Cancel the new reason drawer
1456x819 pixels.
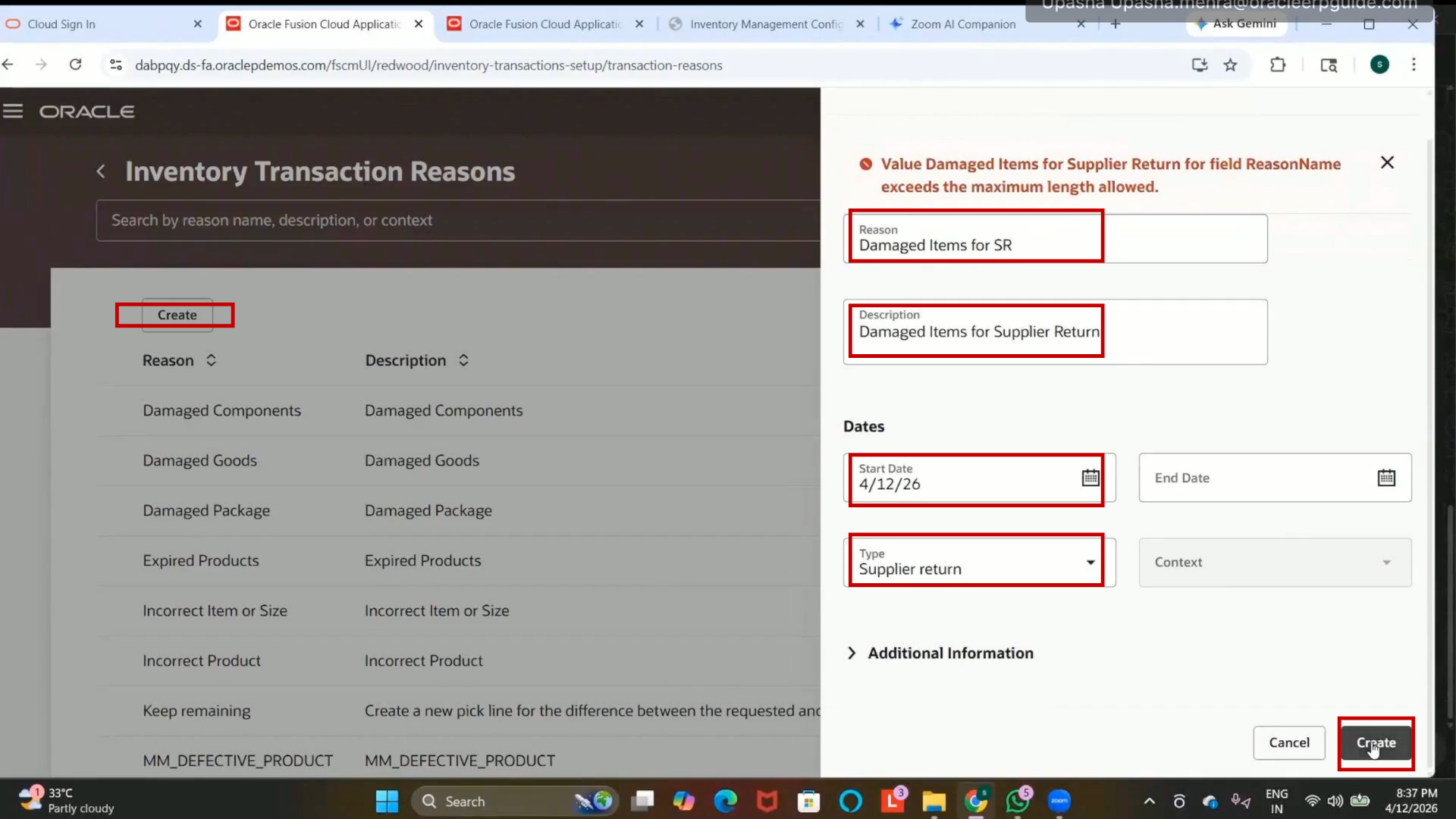click(x=1289, y=742)
